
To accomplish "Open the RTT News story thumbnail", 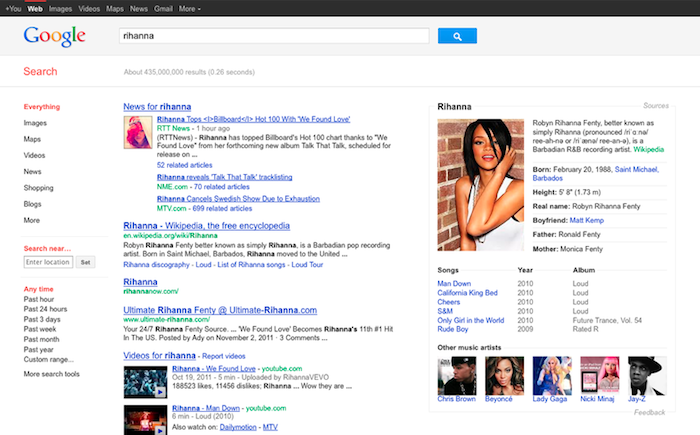I will point(137,133).
